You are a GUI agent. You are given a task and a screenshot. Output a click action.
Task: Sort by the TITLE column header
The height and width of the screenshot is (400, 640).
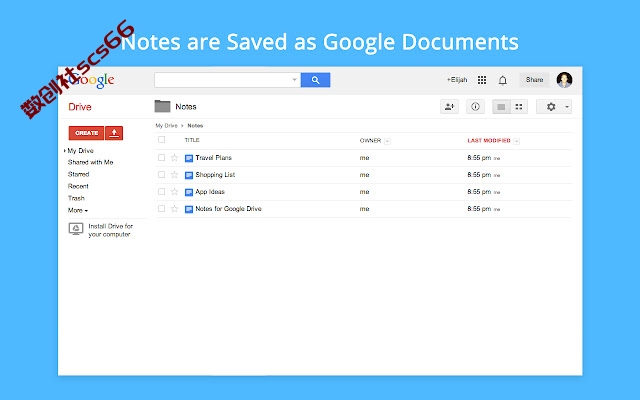192,140
